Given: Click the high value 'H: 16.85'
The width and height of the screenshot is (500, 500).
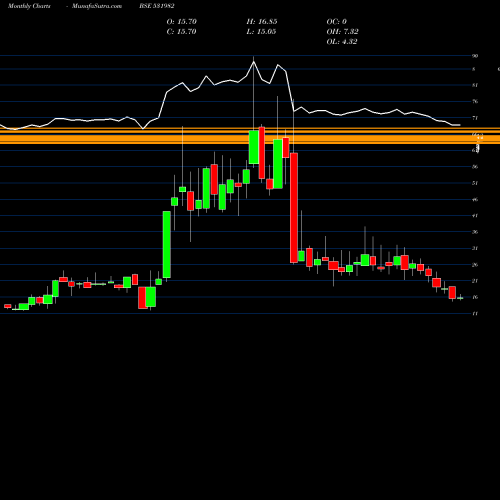Looking at the screenshot, I should point(262,21).
